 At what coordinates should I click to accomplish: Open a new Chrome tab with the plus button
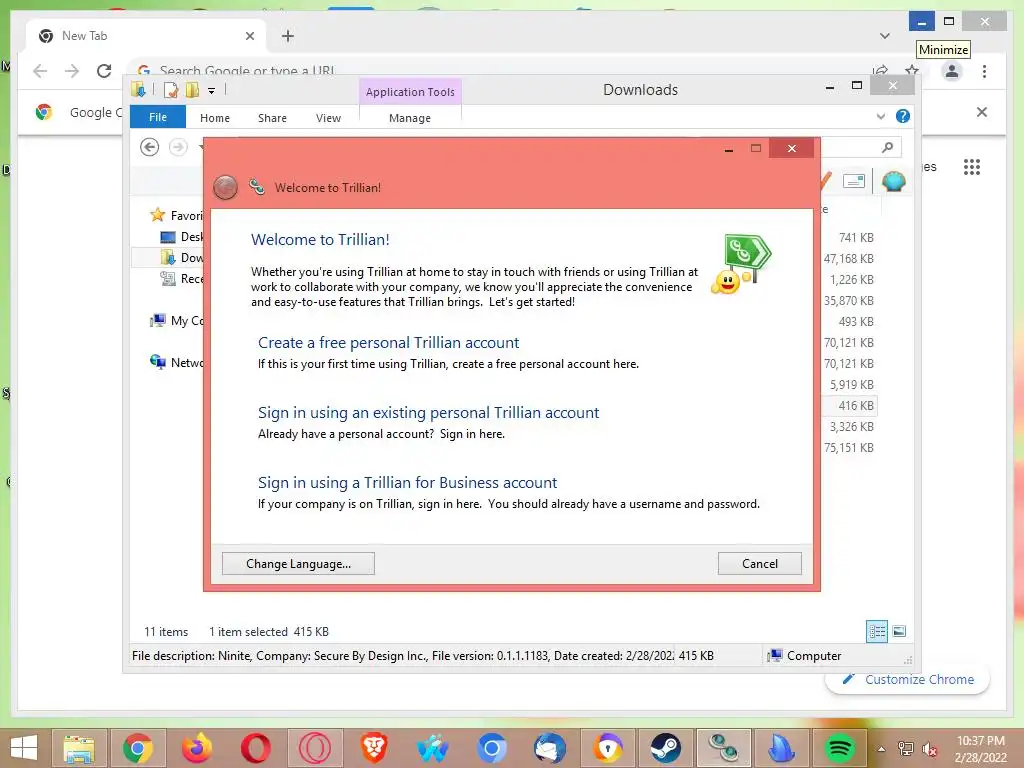(x=288, y=36)
